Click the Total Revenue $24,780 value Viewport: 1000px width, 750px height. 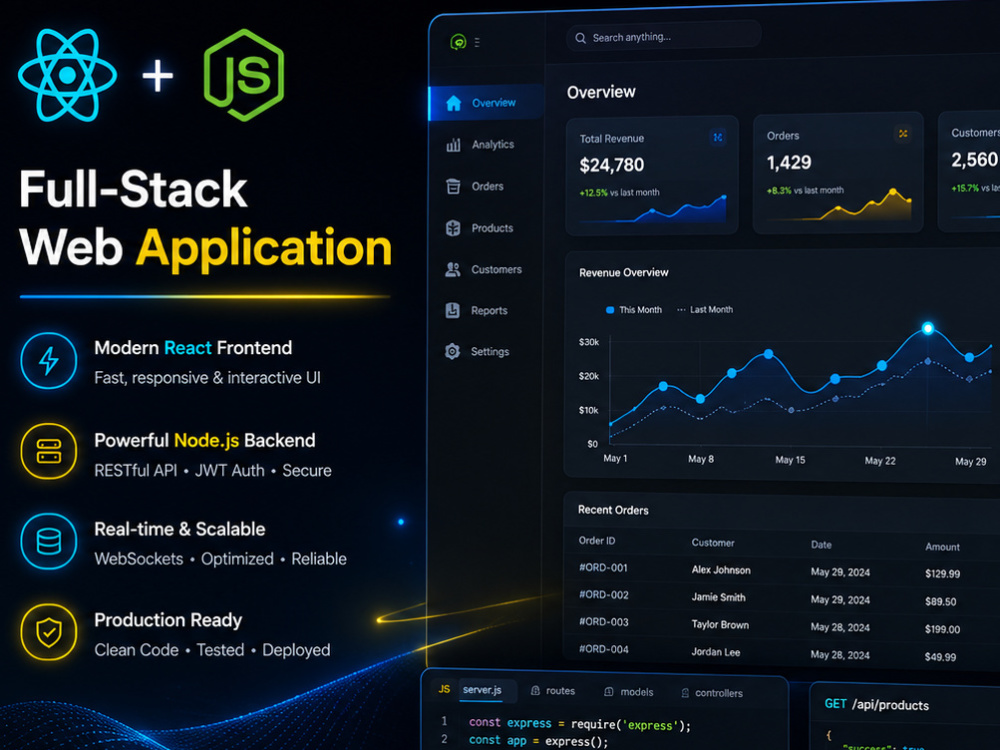612,165
